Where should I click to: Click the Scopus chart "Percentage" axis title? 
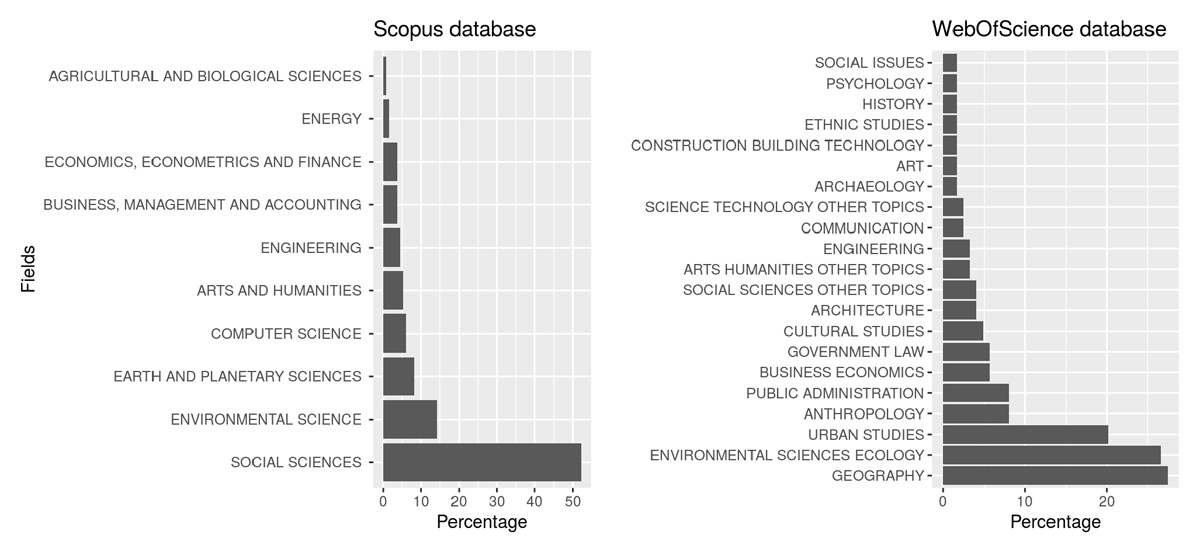click(x=482, y=522)
